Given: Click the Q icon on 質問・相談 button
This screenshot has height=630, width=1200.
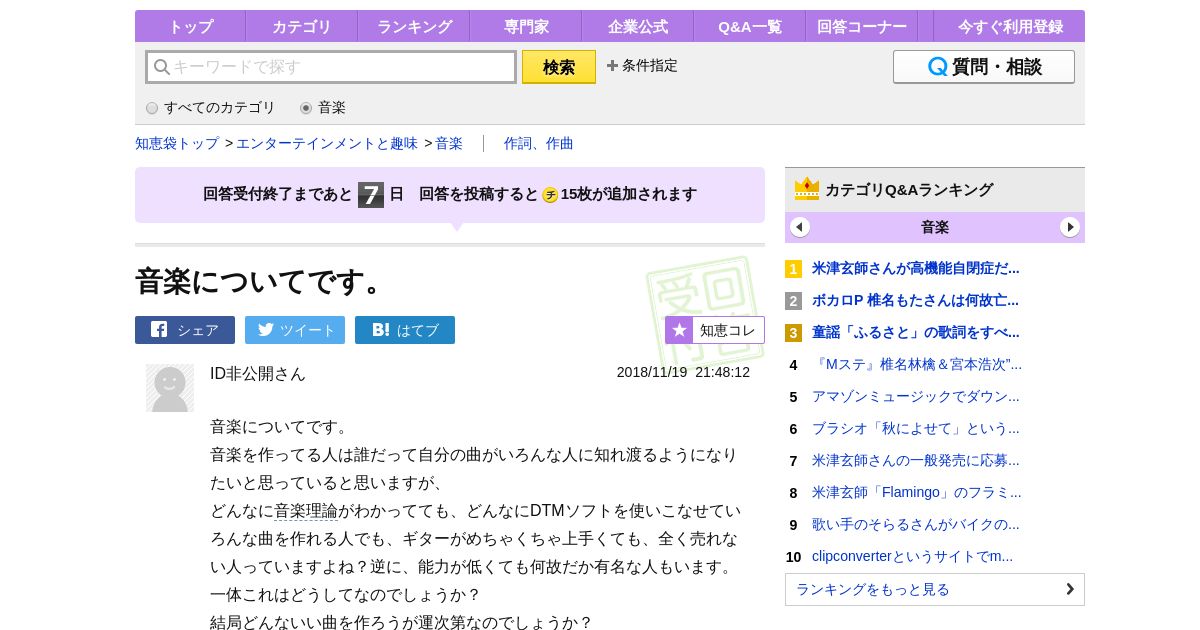Looking at the screenshot, I should pyautogui.click(x=937, y=67).
